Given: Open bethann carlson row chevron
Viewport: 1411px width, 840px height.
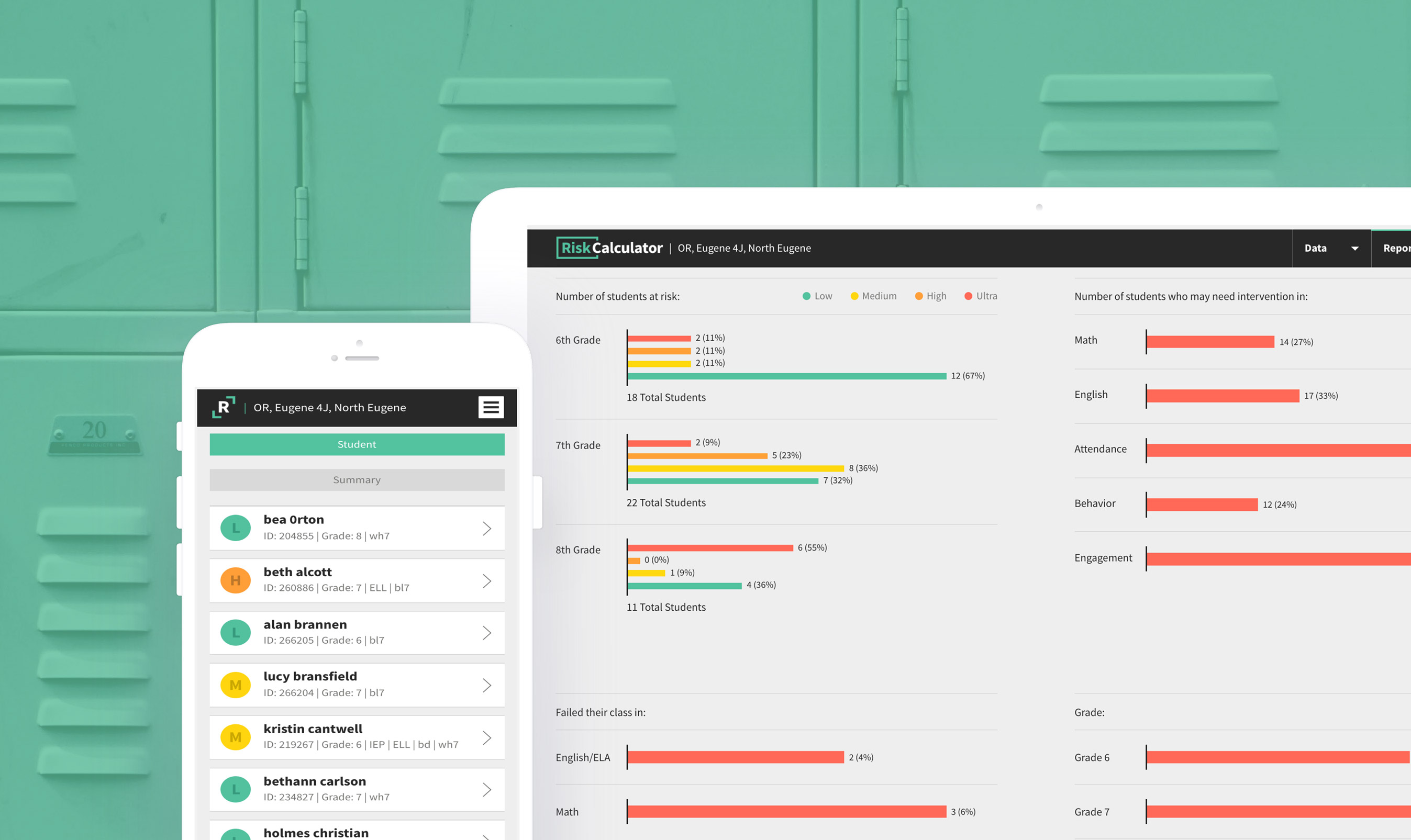Looking at the screenshot, I should (487, 790).
